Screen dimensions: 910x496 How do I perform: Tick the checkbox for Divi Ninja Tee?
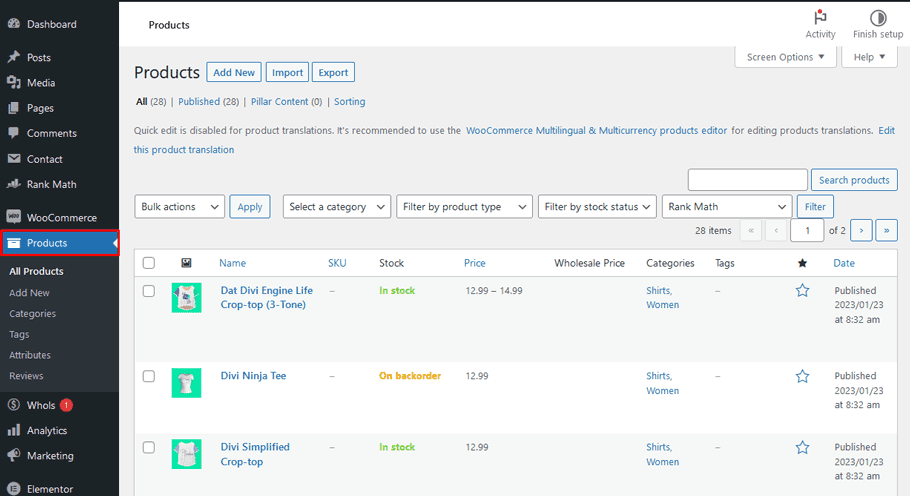coord(149,376)
